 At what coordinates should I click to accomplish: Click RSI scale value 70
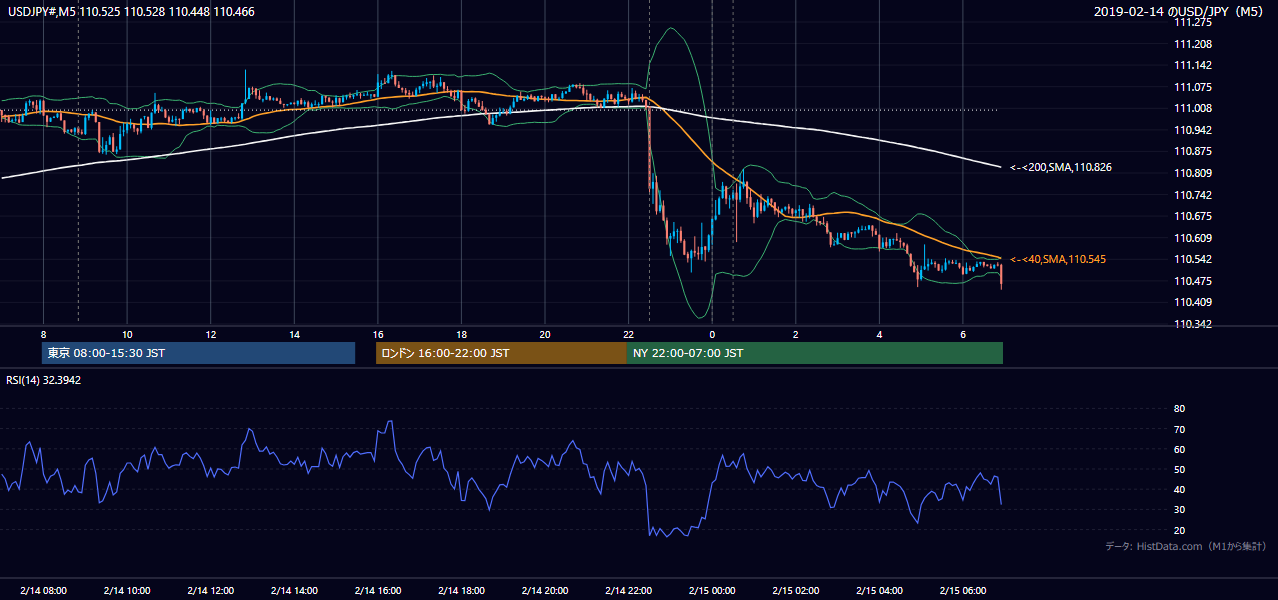1179,429
